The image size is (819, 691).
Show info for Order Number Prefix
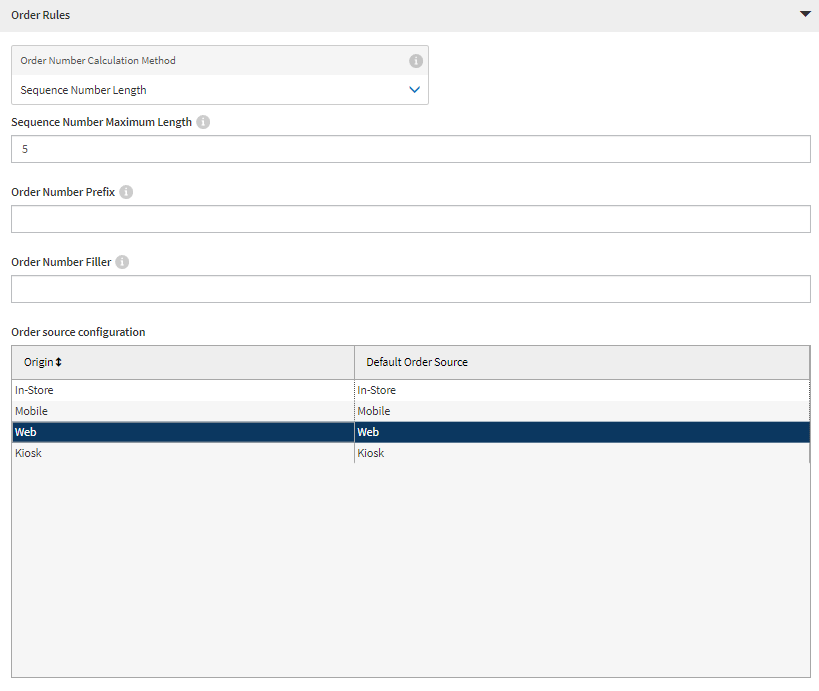tap(126, 192)
